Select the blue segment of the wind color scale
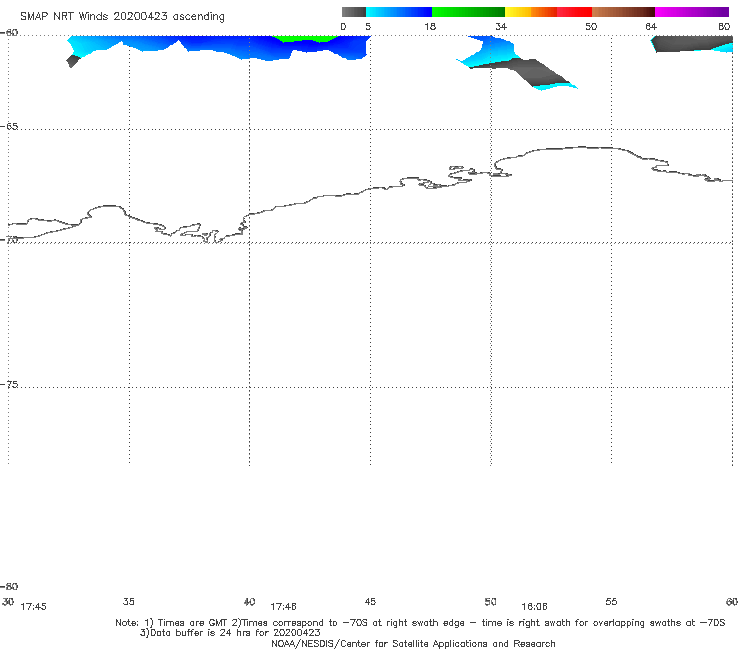 click(399, 12)
